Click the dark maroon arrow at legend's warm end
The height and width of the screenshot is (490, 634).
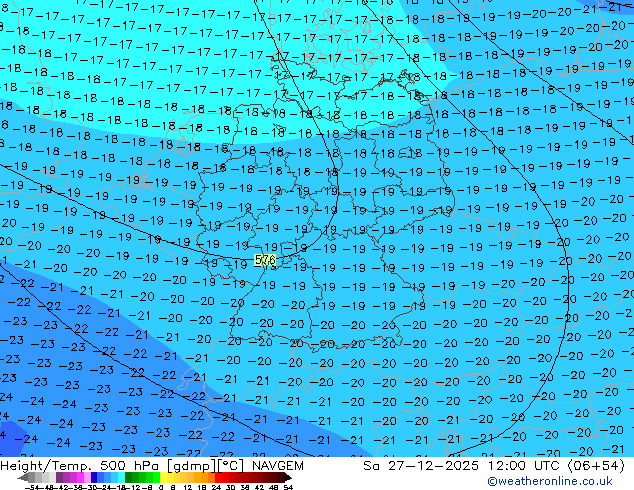click(x=287, y=478)
